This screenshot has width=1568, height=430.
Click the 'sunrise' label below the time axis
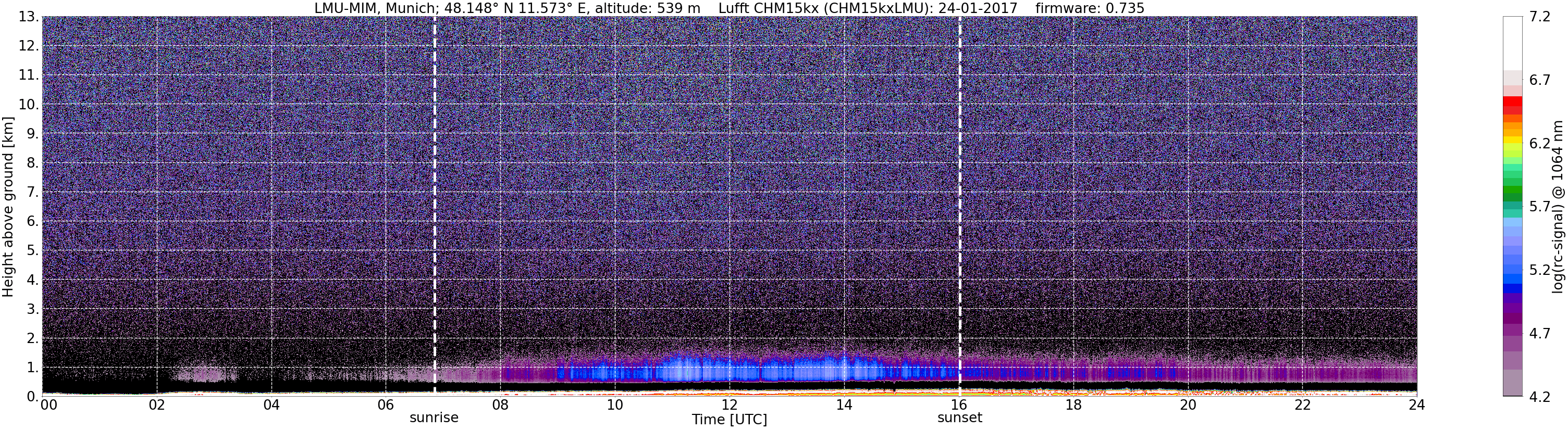(x=434, y=418)
